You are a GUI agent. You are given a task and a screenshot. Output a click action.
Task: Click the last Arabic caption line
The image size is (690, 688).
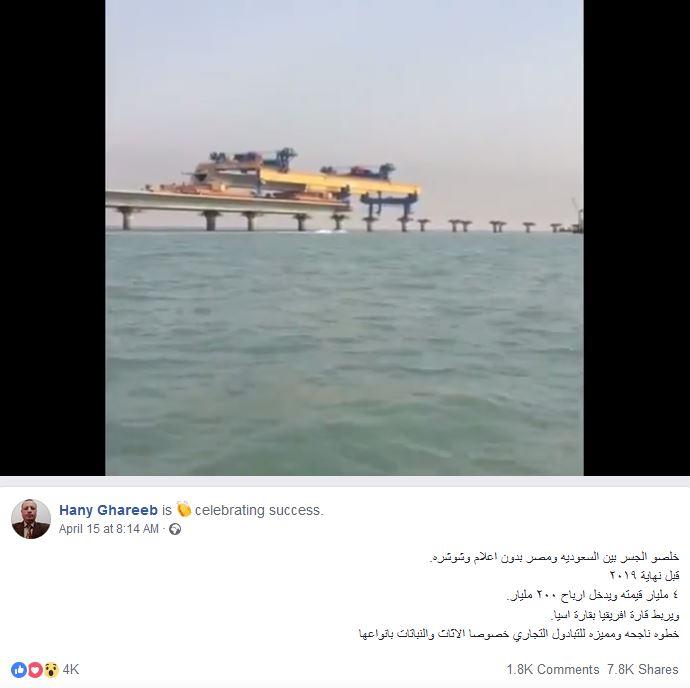tap(519, 634)
